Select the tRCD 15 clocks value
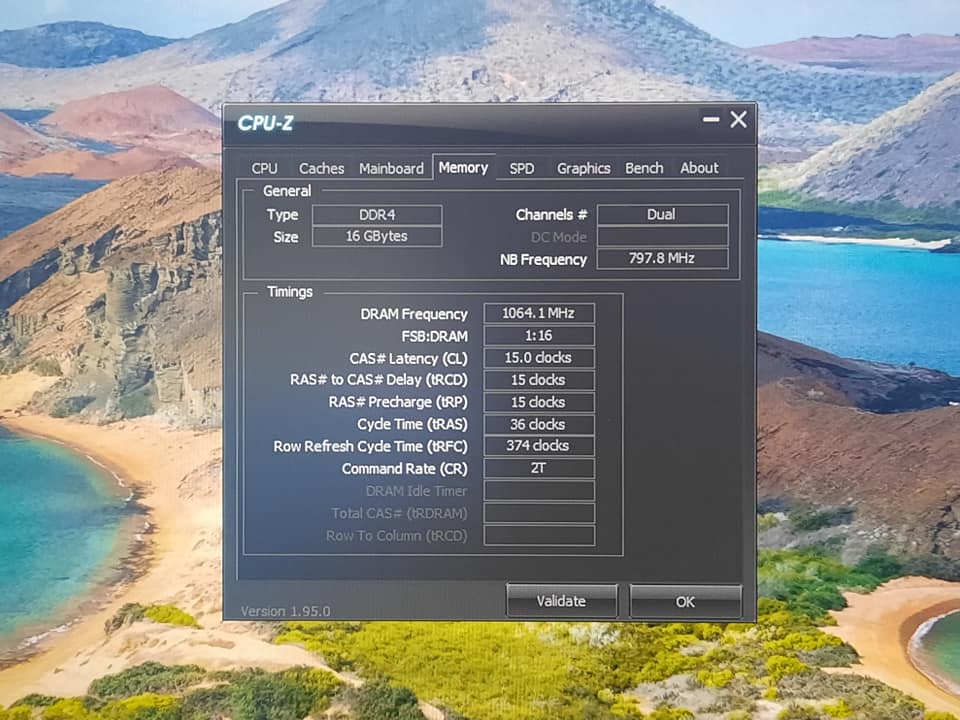960x720 pixels. [x=539, y=380]
